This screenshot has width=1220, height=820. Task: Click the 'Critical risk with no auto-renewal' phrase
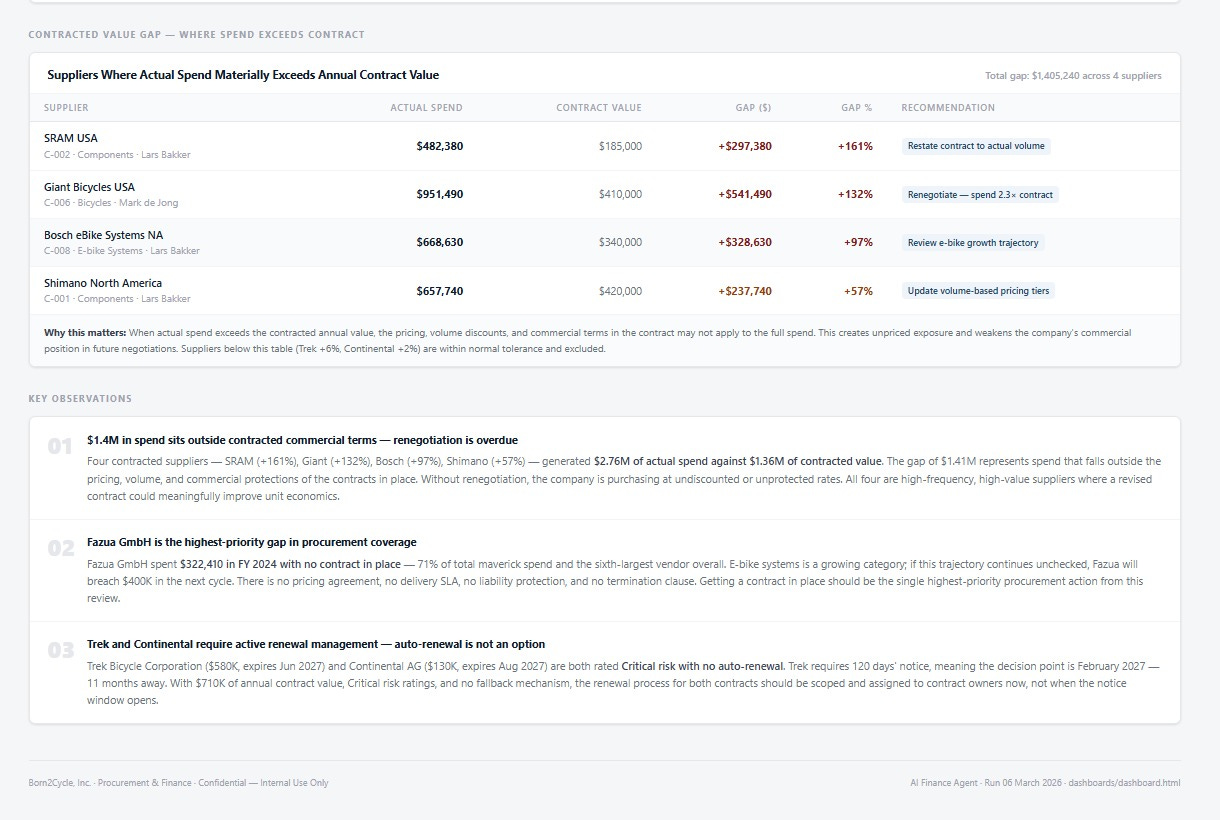pyautogui.click(x=702, y=666)
